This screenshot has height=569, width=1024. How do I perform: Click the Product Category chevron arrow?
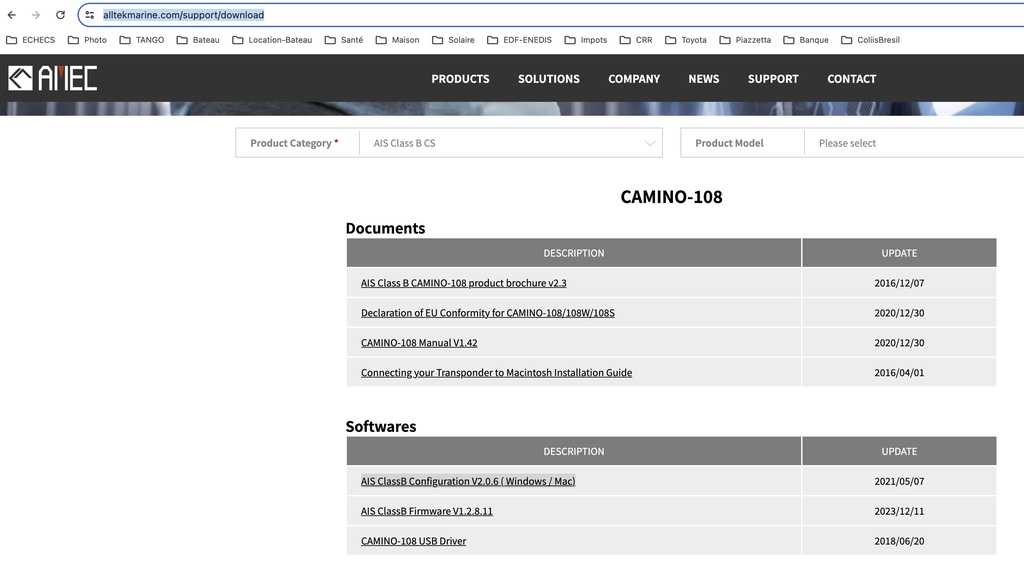[x=649, y=143]
